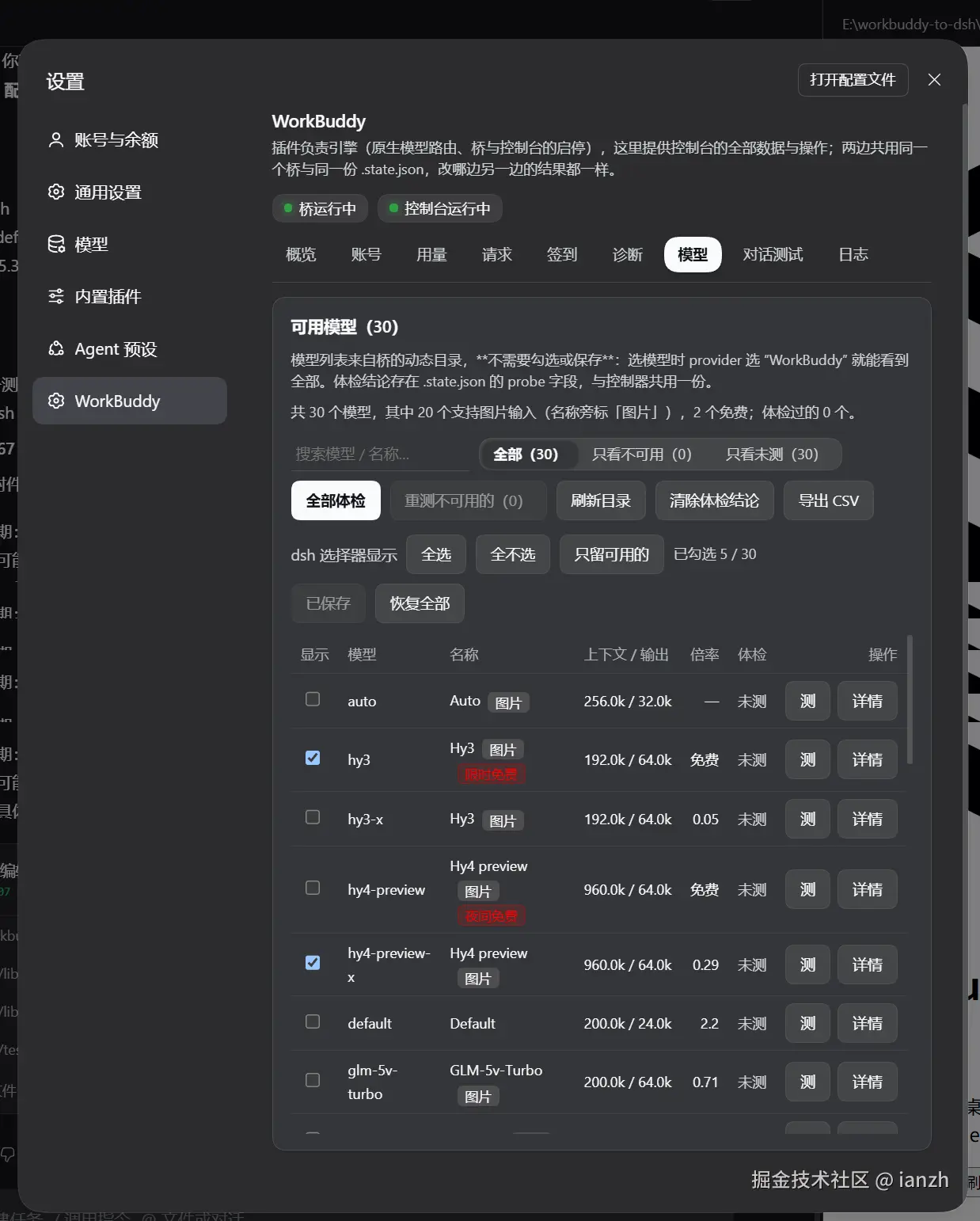Click 恢复全部 button
This screenshot has width=980, height=1221.
(420, 603)
